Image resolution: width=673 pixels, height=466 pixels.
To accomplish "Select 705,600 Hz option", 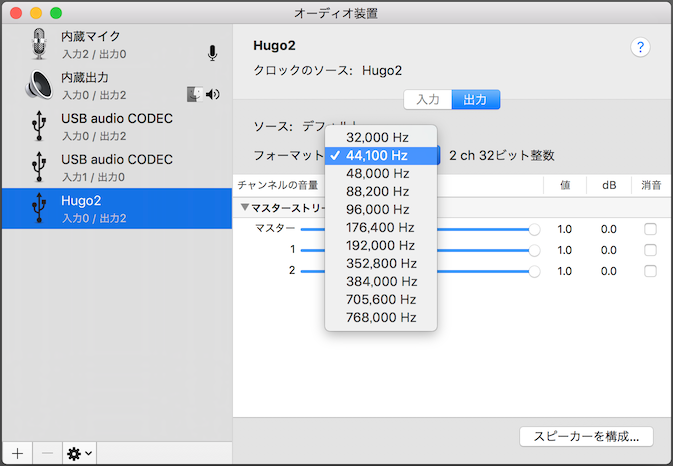I will tap(381, 300).
